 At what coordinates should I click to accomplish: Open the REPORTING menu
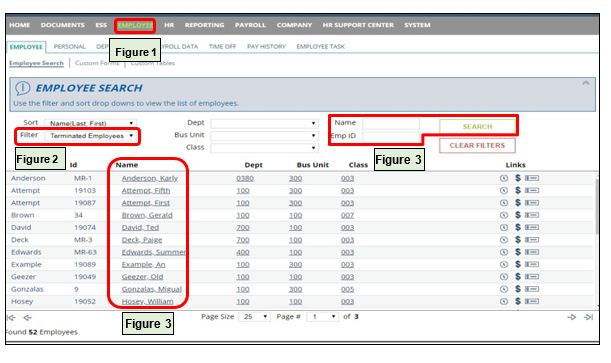click(205, 25)
